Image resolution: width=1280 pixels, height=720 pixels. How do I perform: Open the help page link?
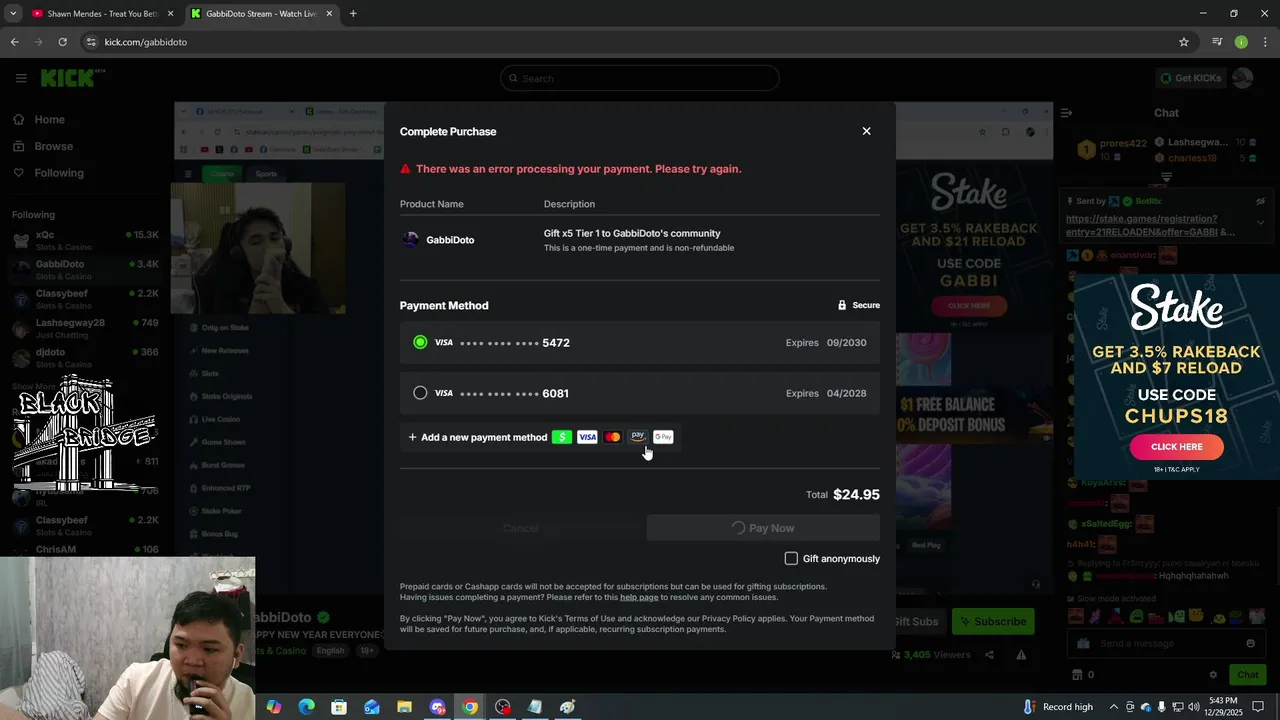(x=639, y=597)
